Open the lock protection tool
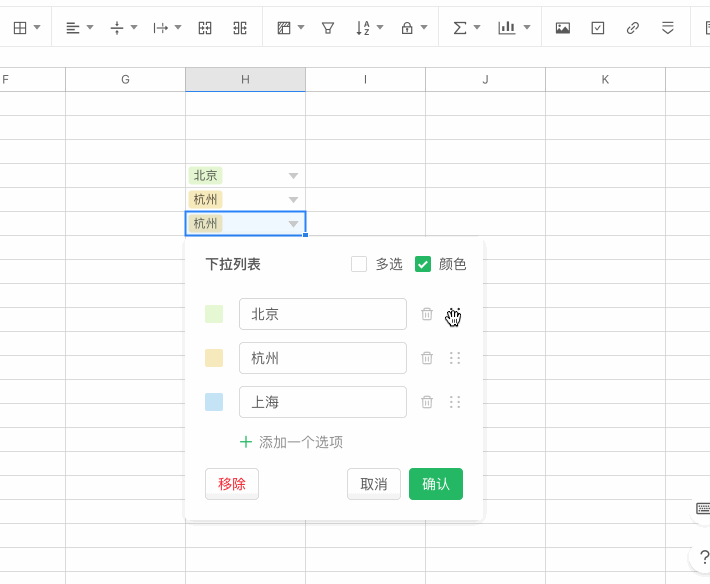710x584 pixels. point(407,28)
